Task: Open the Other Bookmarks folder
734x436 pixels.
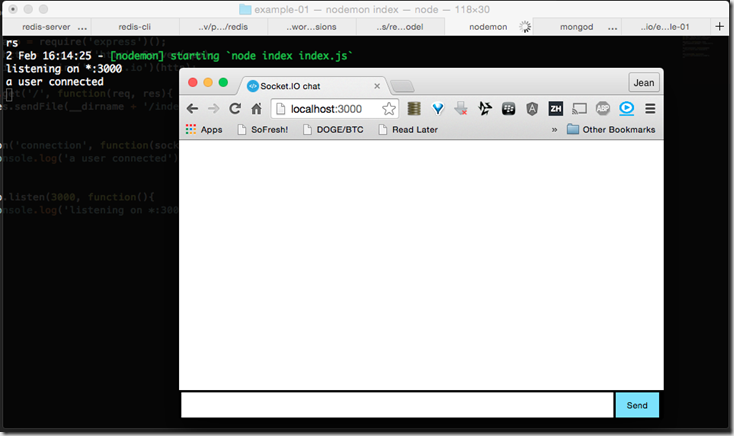Action: (611, 129)
